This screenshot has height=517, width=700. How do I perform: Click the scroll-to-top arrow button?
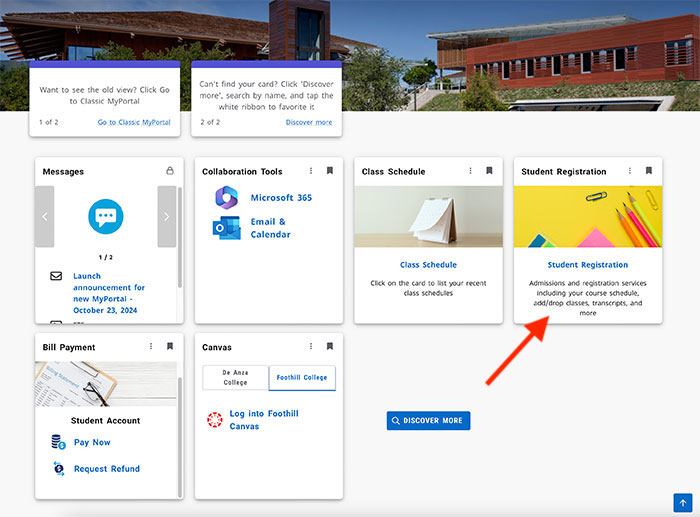(x=682, y=502)
